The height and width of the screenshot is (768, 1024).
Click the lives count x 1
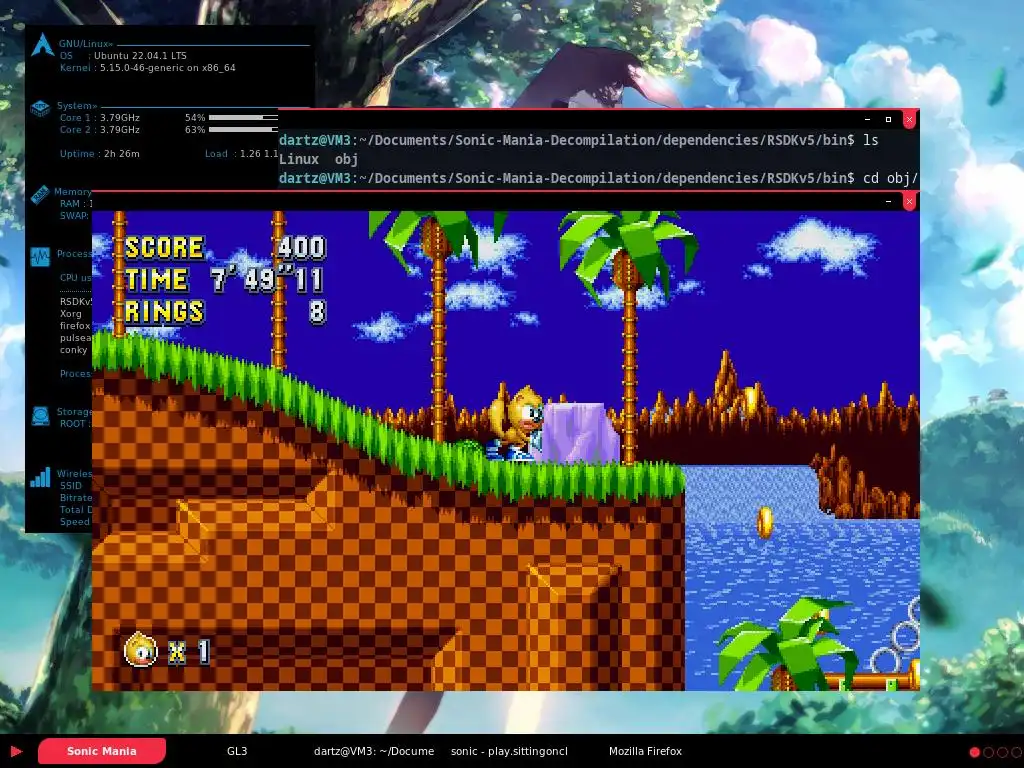point(189,652)
